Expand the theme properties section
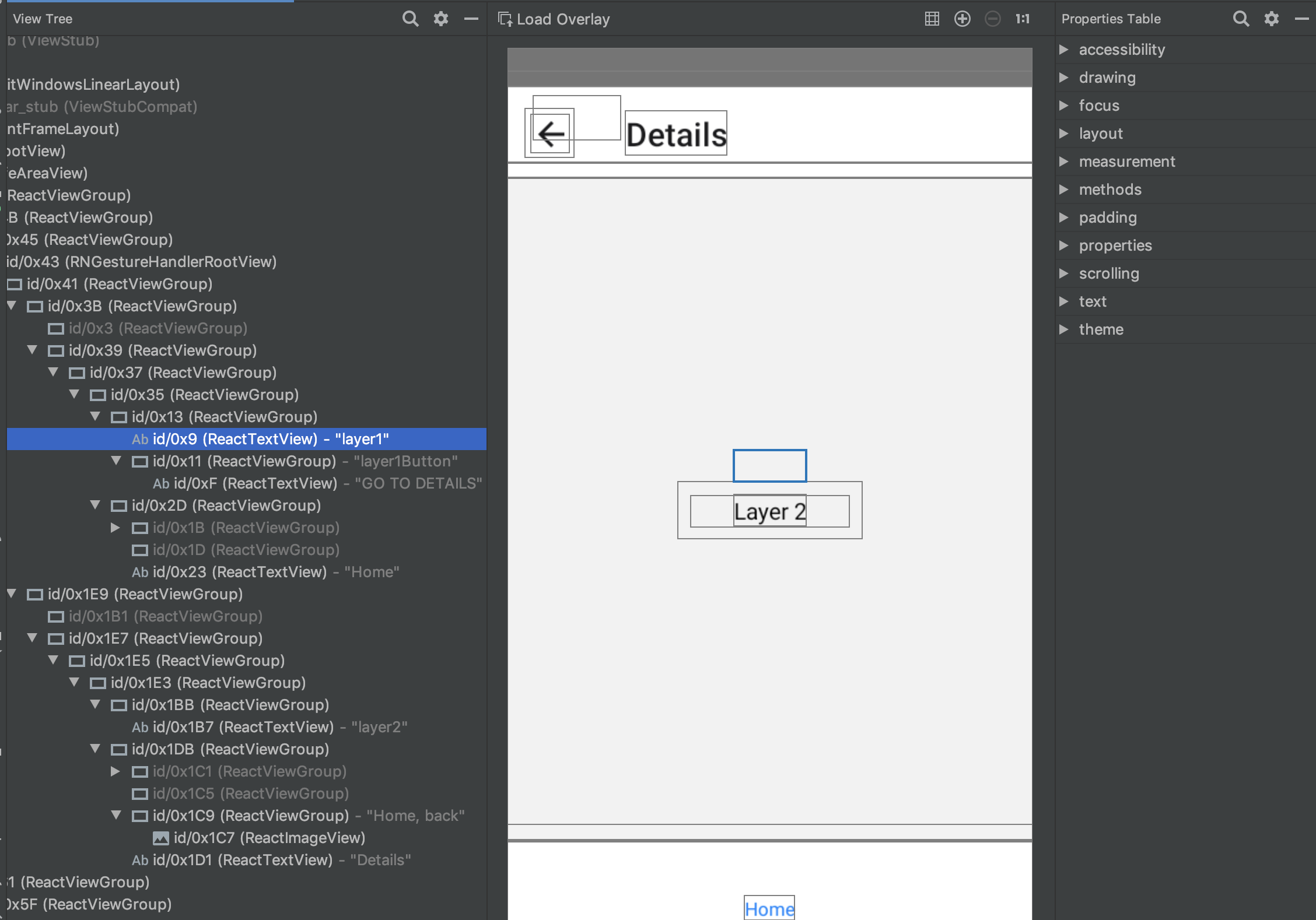Screen dimensions: 1316x920 (x=1064, y=329)
